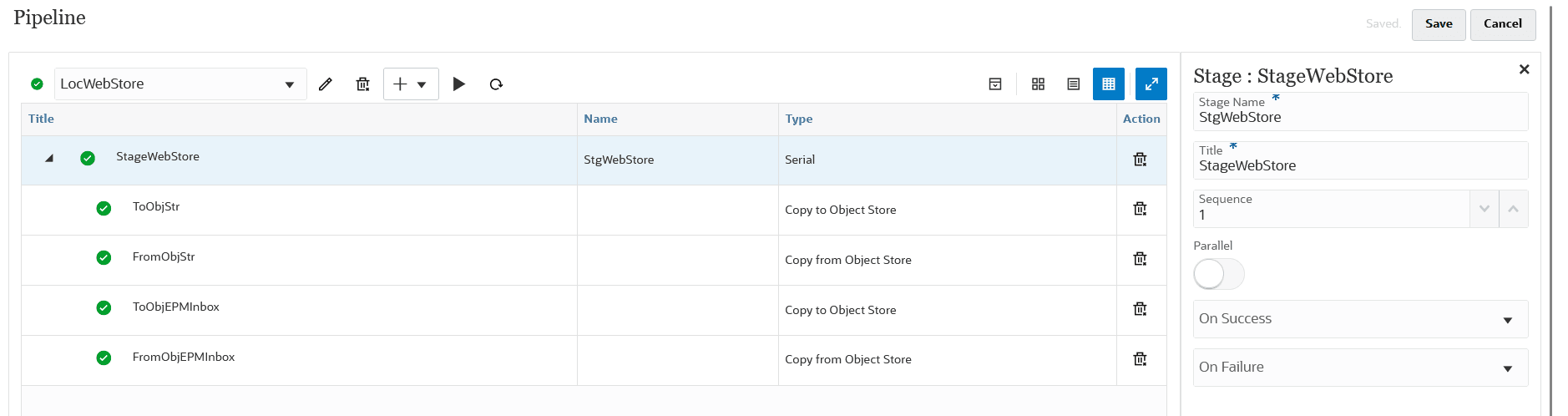Click the Stage Name input field

(x=1360, y=118)
